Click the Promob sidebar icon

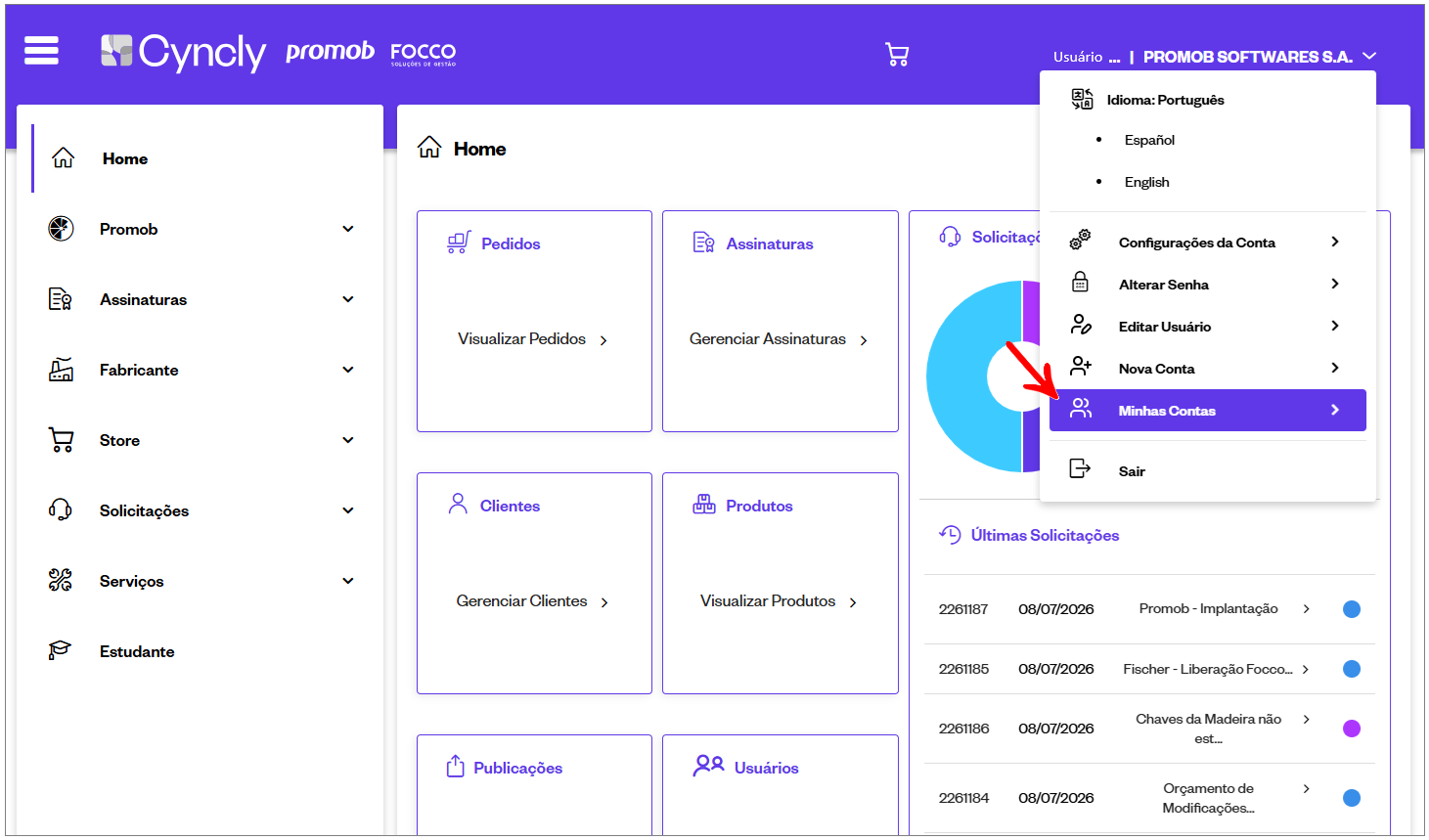pyautogui.click(x=61, y=229)
